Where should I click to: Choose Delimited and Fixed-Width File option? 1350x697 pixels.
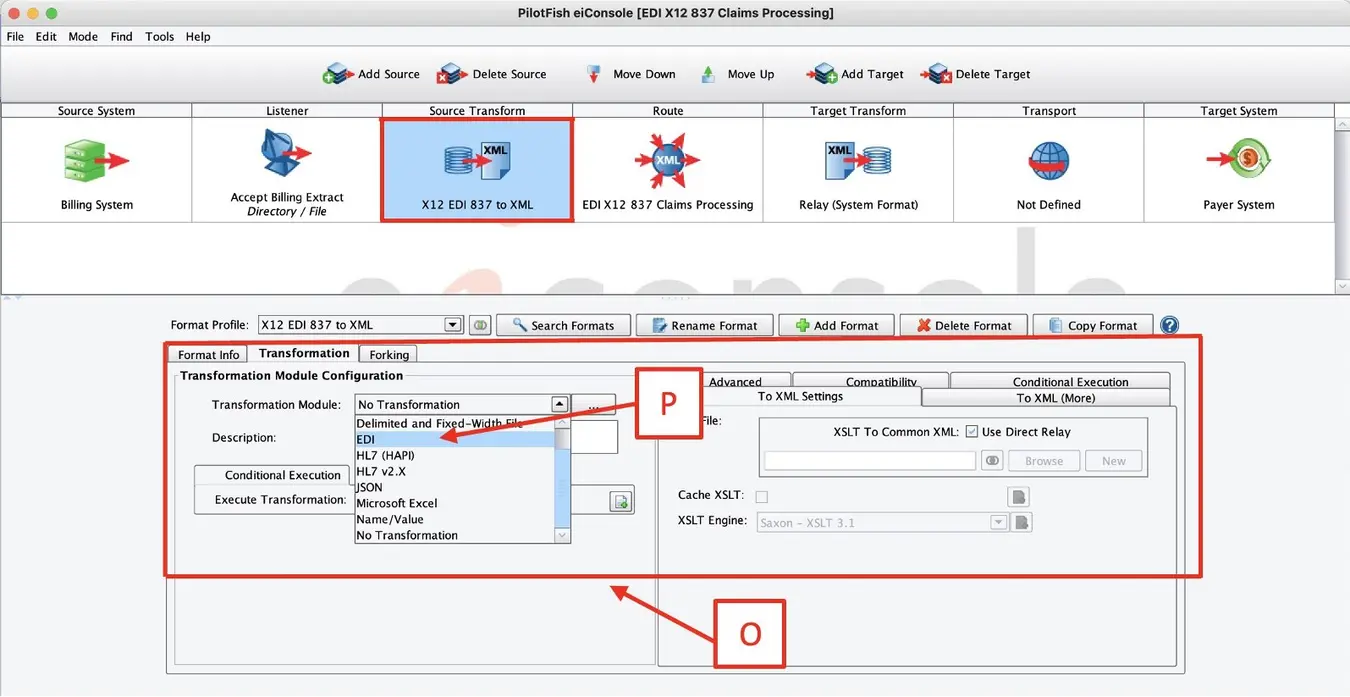click(455, 423)
